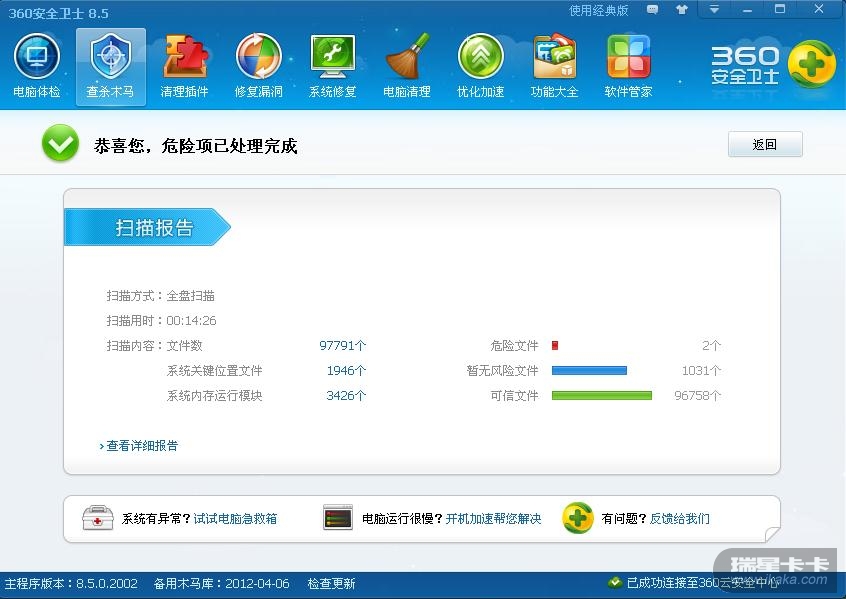Click the 97791个 file count value

[343, 345]
